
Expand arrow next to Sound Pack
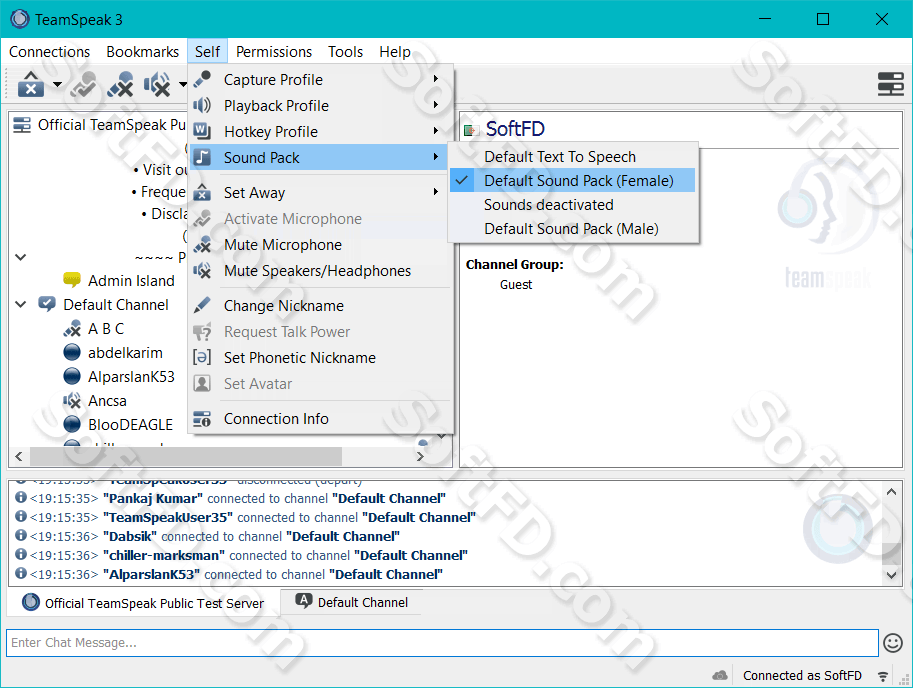pos(436,157)
